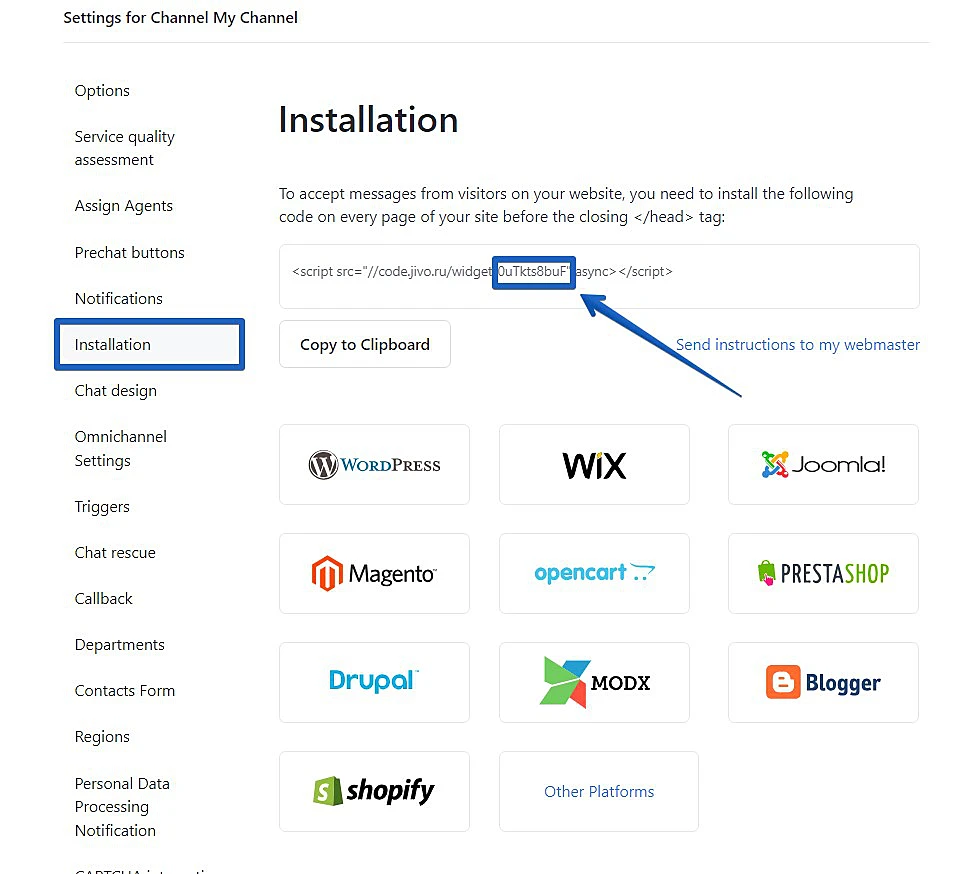The height and width of the screenshot is (874, 976).
Task: Open Notifications settings
Action: point(118,298)
